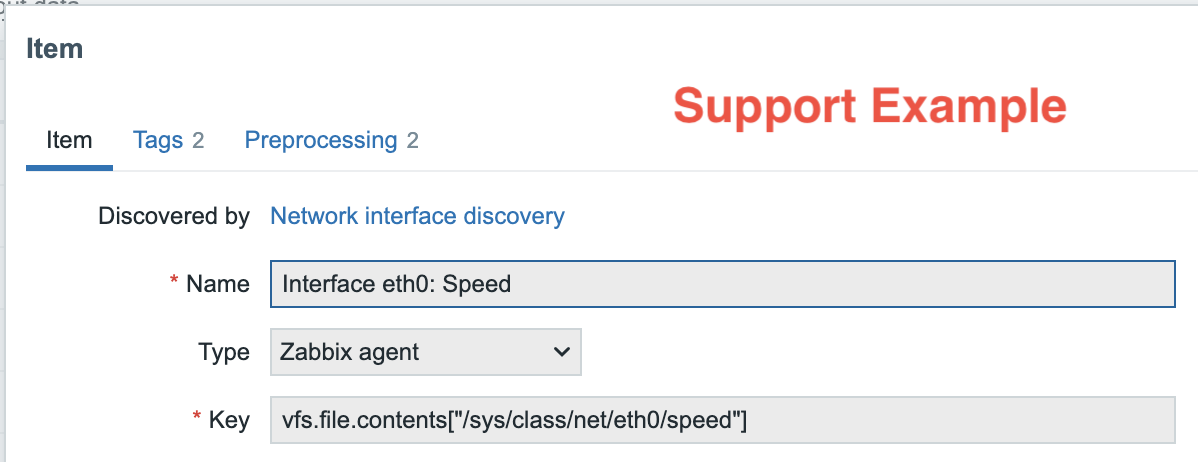Click the Discovered by label
Viewport: 1198px width, 462px height.
[173, 216]
